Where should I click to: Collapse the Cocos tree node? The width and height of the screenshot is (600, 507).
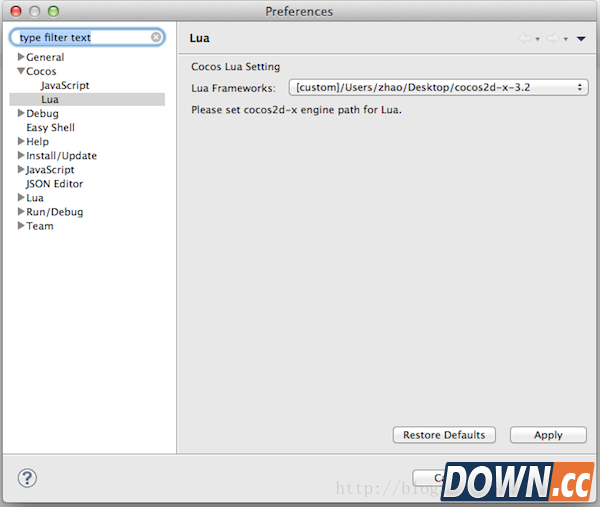tap(21, 72)
